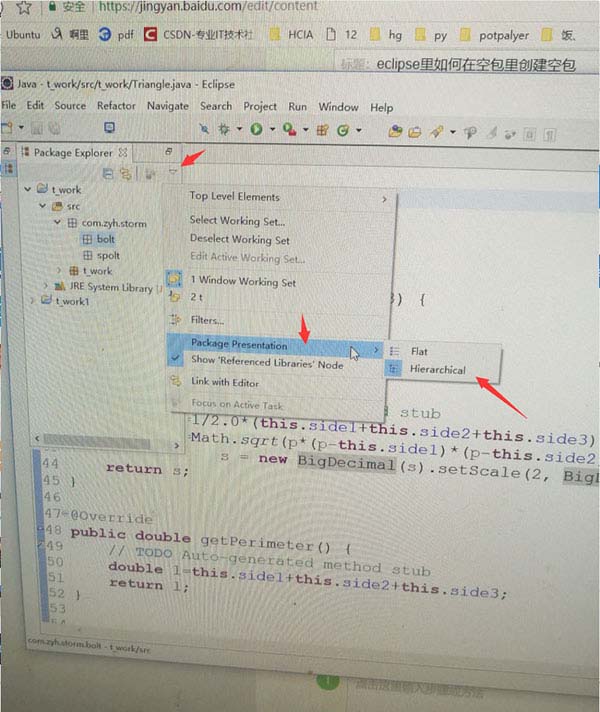Open the Search icon dropdown arrow
Viewport: 600px width, 712px height.
[453, 133]
